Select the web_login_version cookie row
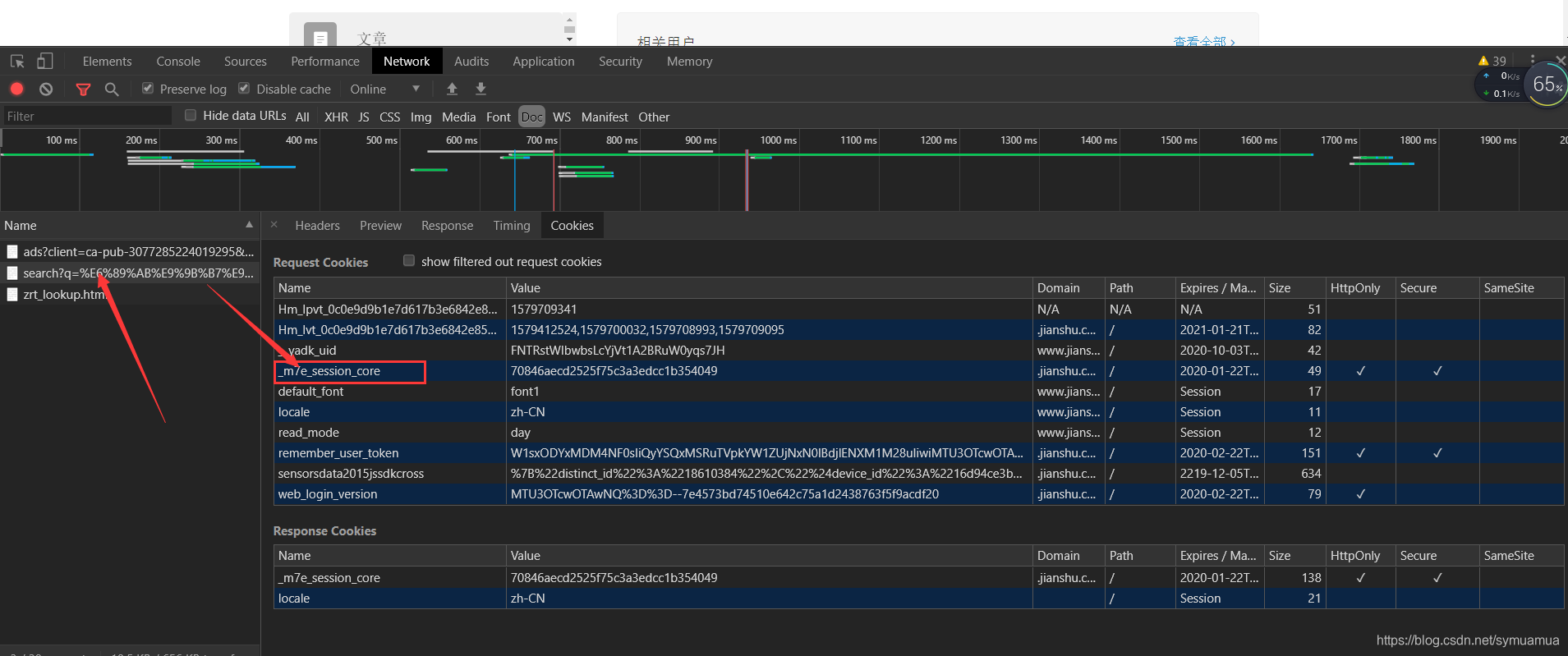Viewport: 1568px width, 656px height. point(918,494)
